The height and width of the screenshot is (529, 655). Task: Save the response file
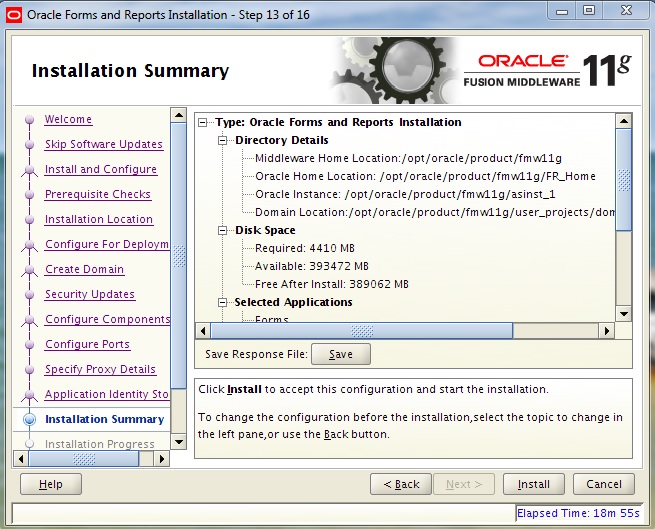click(x=340, y=354)
